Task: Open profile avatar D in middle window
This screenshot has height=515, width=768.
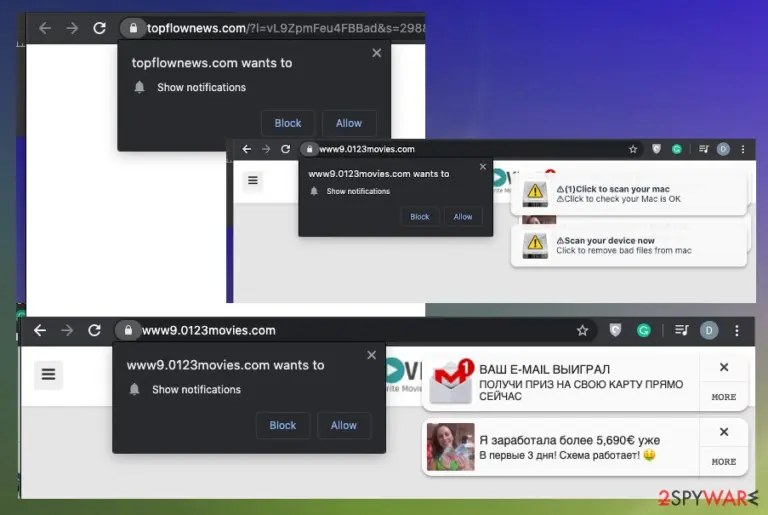Action: point(723,149)
